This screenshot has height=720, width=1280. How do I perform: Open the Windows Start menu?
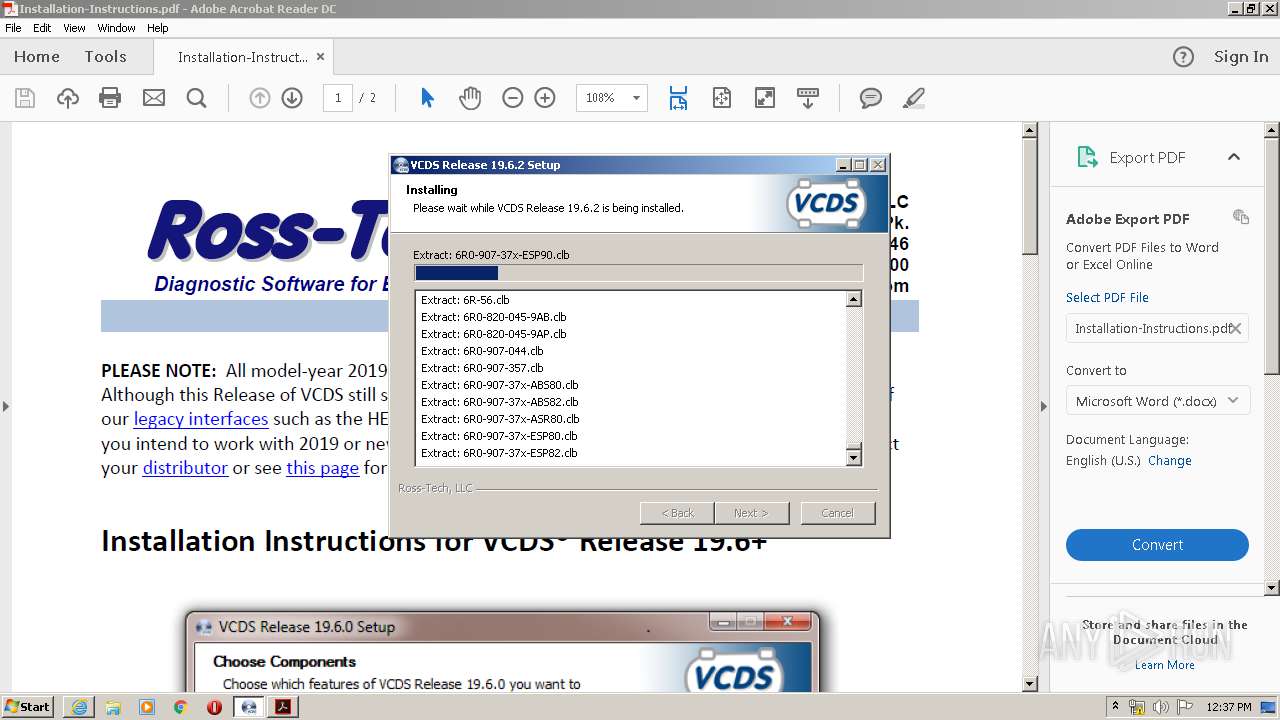[x=27, y=707]
